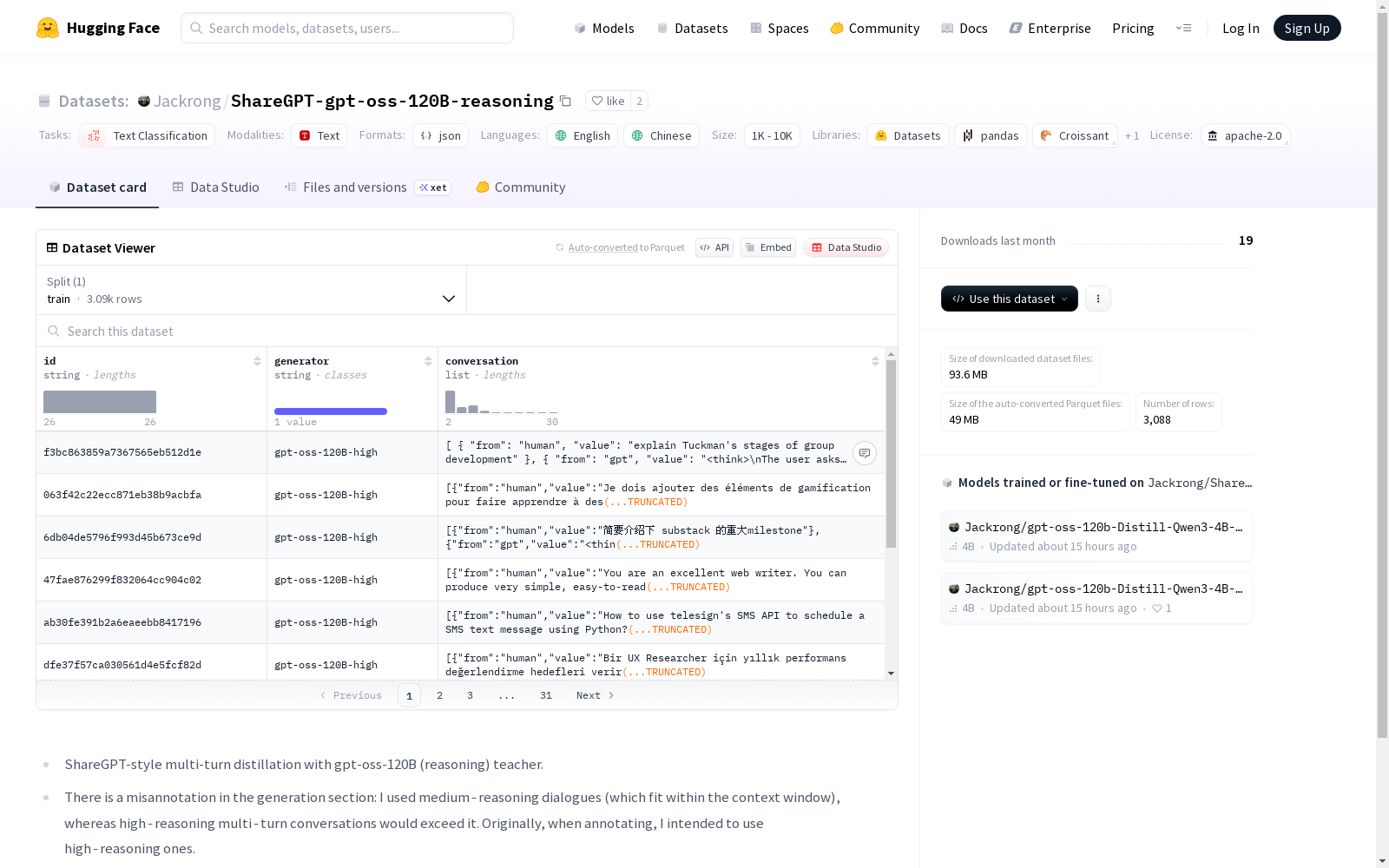Screen dimensions: 1389x868
Task: Sort the generator column
Action: pos(428,361)
